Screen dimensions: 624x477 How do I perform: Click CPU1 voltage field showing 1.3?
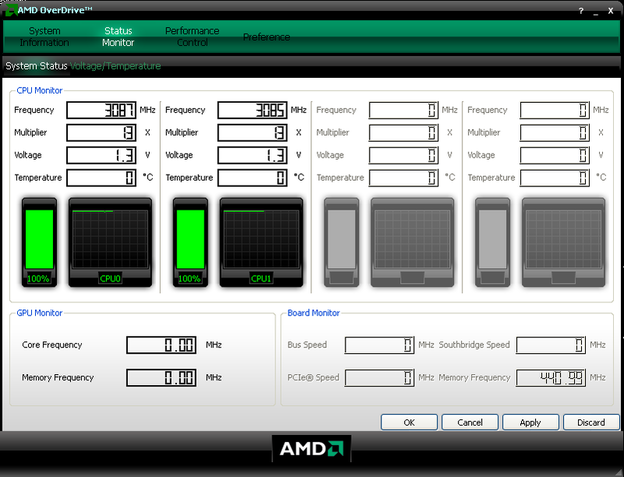point(252,155)
